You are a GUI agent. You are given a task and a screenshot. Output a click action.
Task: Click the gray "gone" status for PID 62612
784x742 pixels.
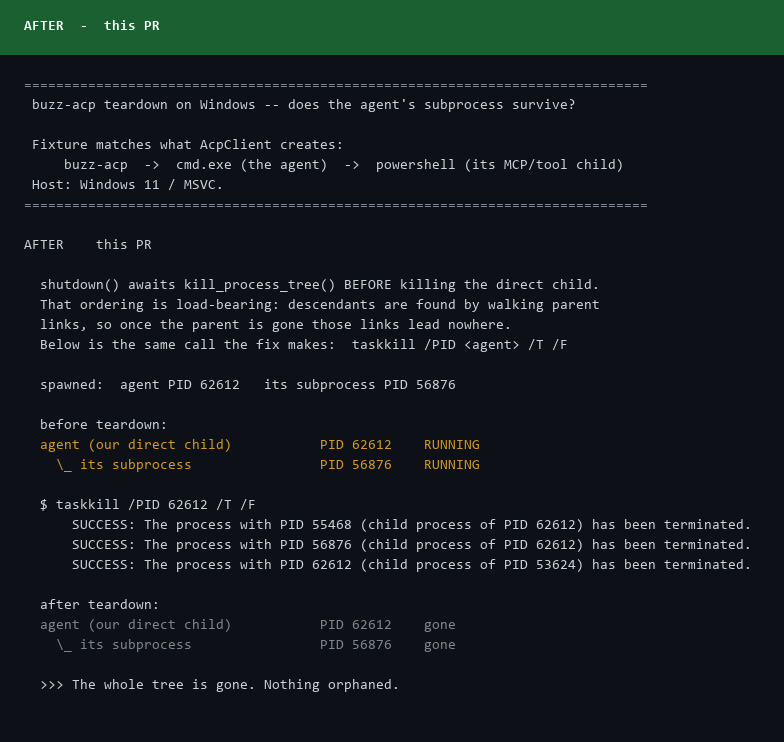(440, 626)
